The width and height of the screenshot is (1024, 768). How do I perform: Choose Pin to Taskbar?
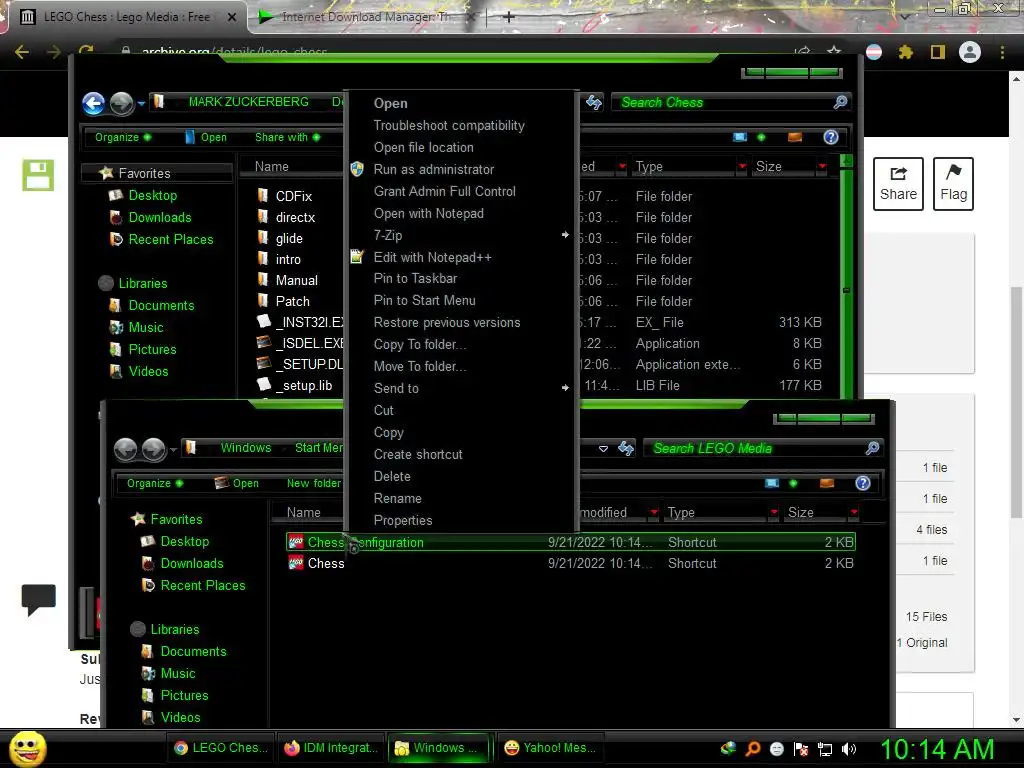coord(415,278)
